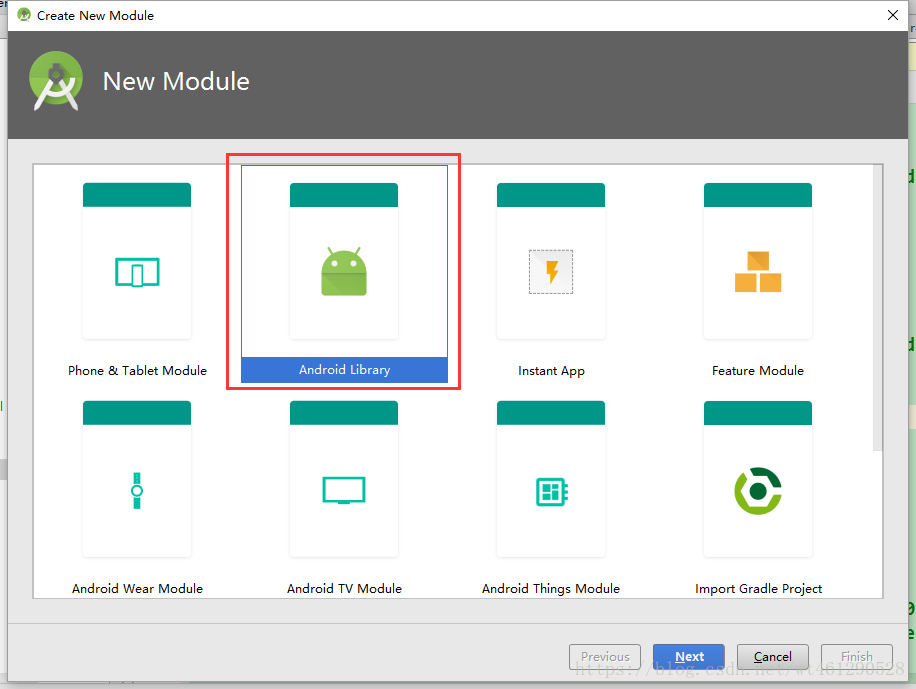Click the Android Things Module label
The height and width of the screenshot is (689, 916).
pos(551,588)
